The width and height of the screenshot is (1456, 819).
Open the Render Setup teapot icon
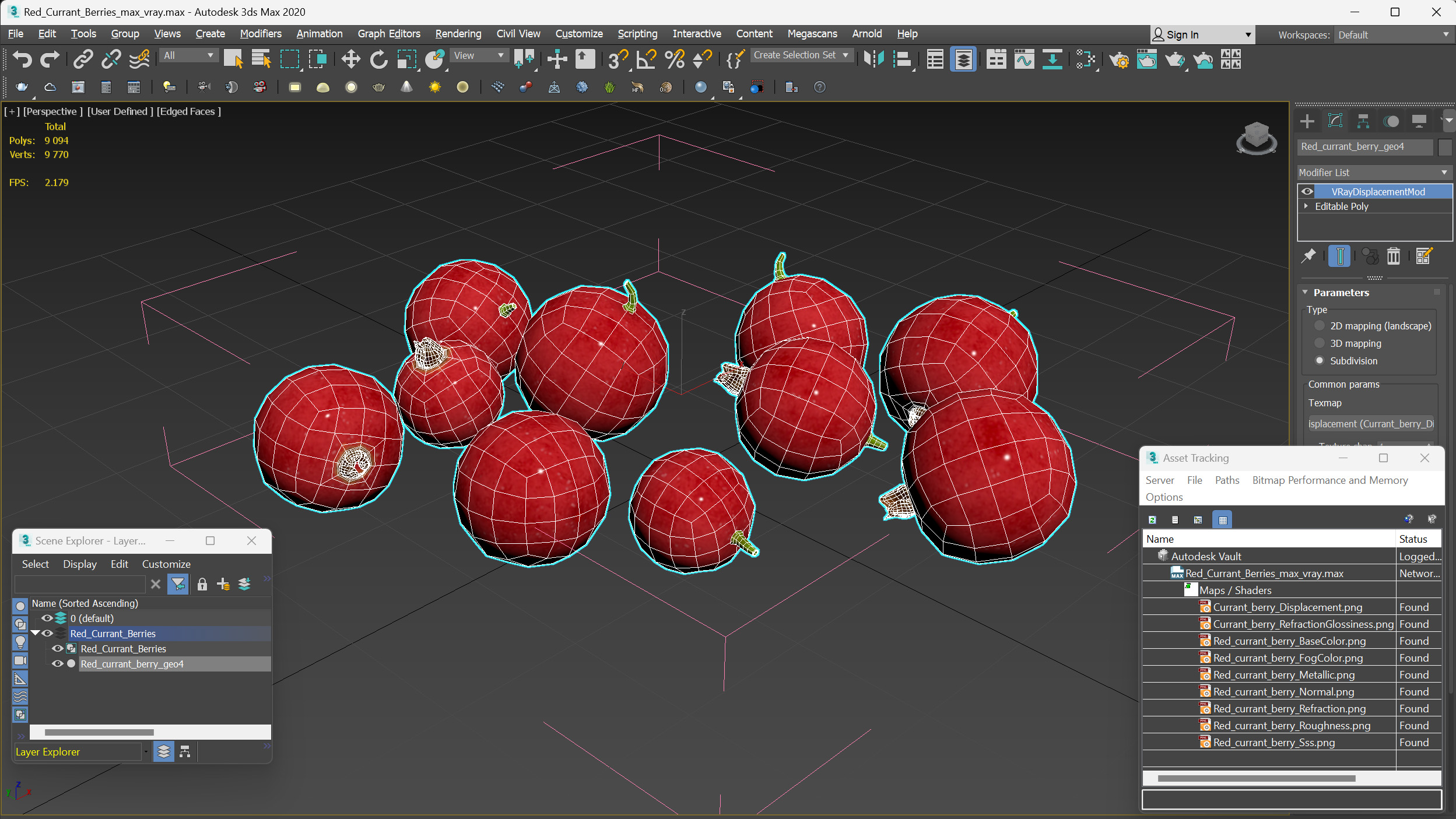tap(1119, 59)
